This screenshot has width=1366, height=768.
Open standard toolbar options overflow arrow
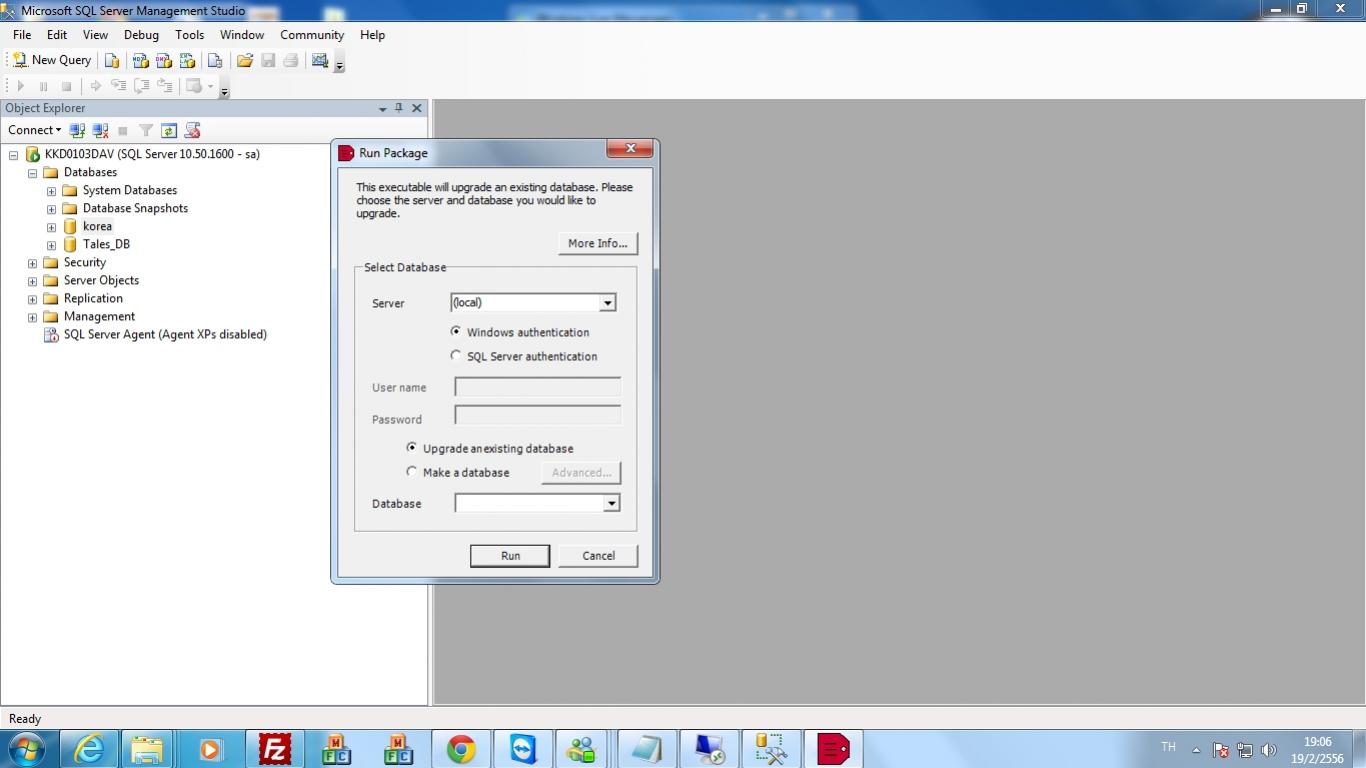(339, 65)
